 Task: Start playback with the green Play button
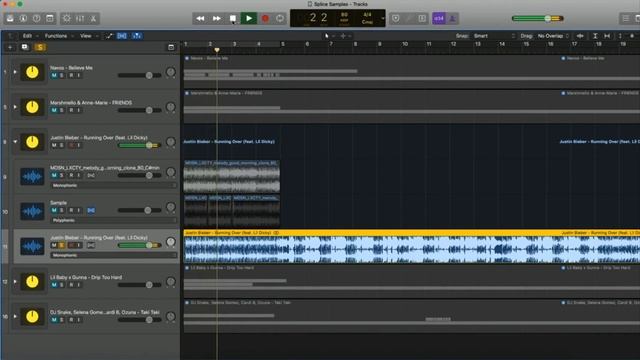[x=249, y=18]
